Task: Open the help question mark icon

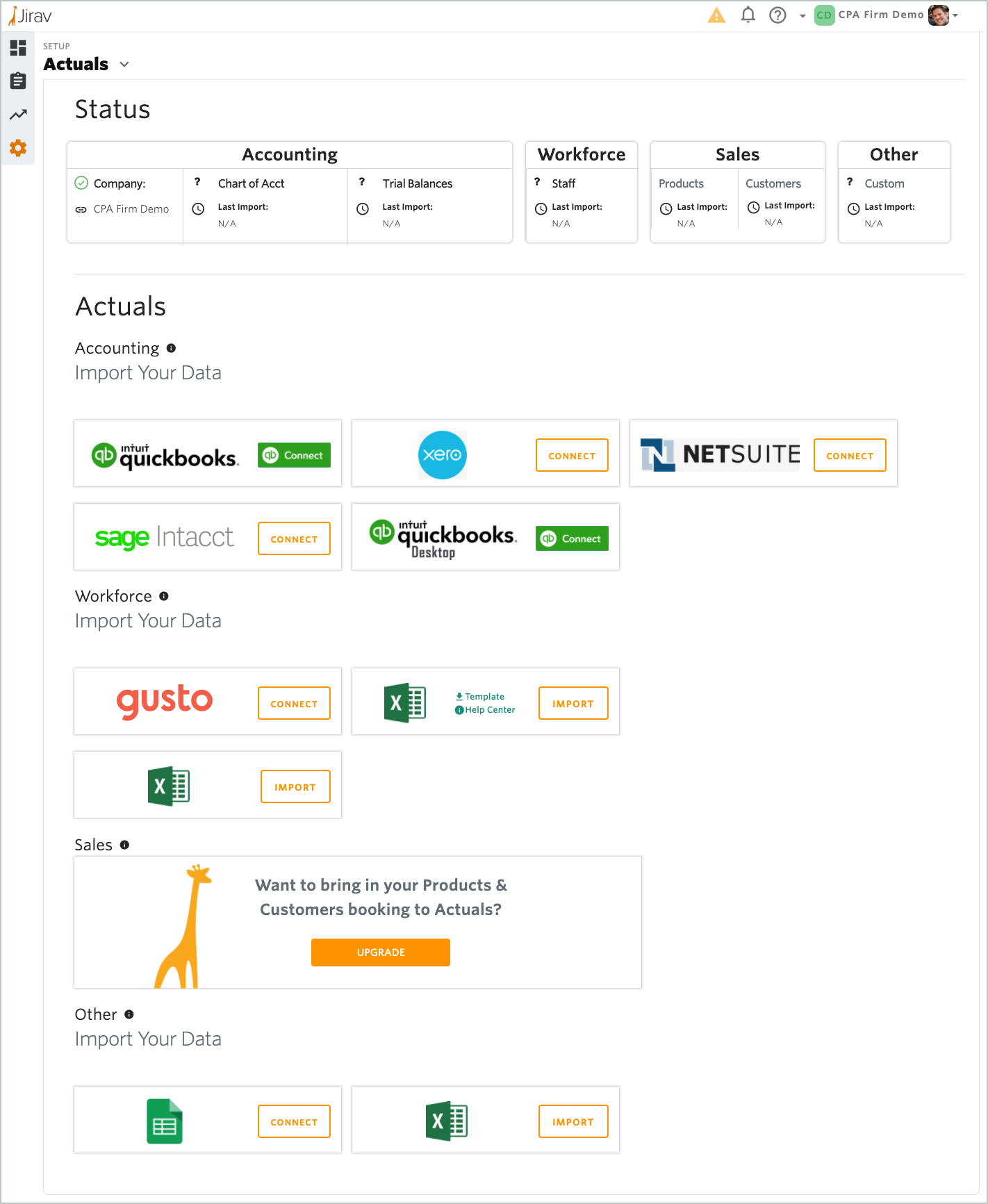Action: (778, 15)
